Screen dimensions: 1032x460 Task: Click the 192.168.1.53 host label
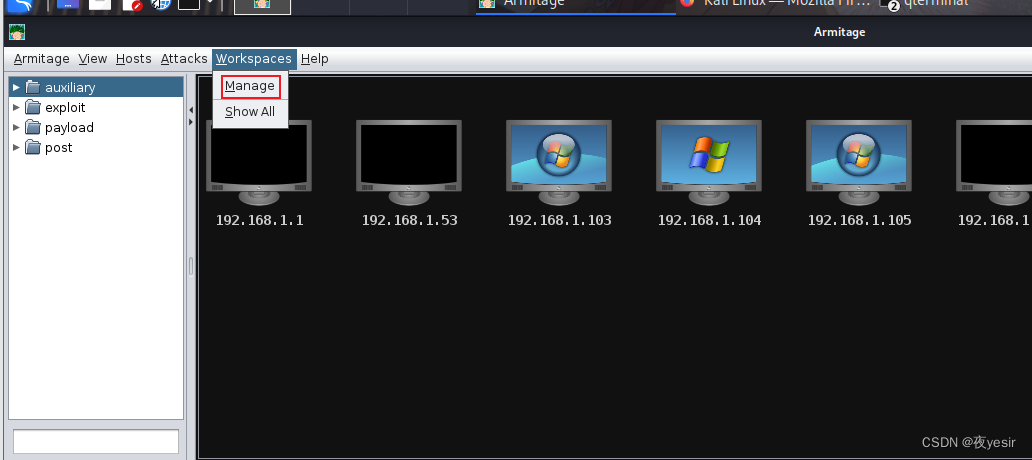click(409, 220)
